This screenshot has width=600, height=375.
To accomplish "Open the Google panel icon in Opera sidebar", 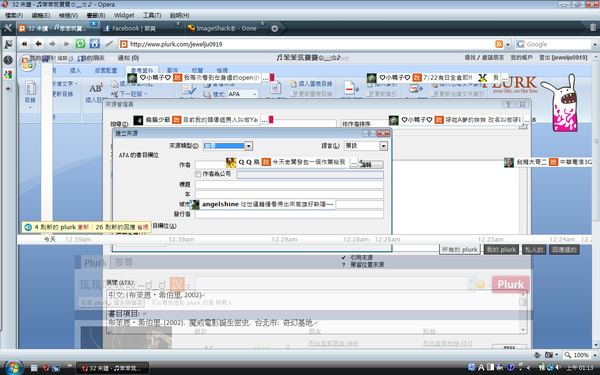I will [8, 75].
